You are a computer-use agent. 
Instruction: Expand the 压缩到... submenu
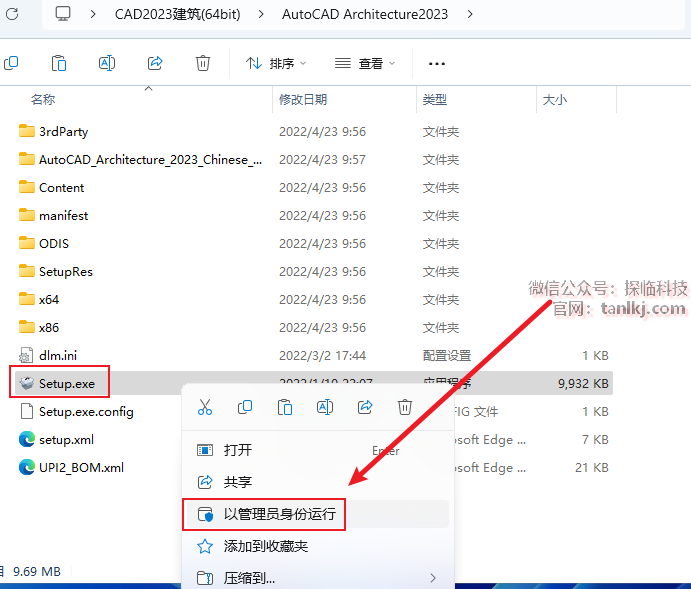coord(317,578)
